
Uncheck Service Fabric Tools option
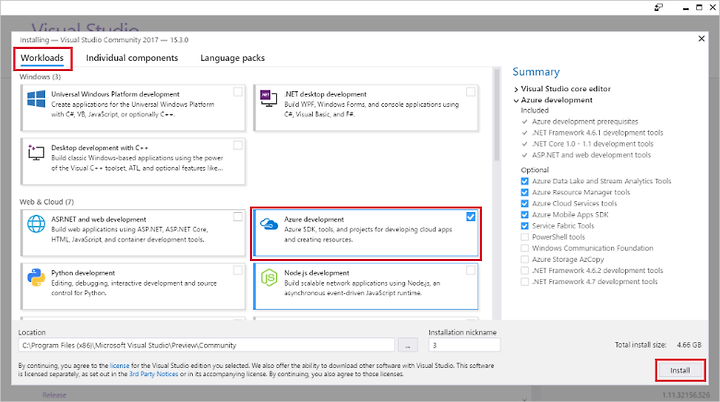524,226
